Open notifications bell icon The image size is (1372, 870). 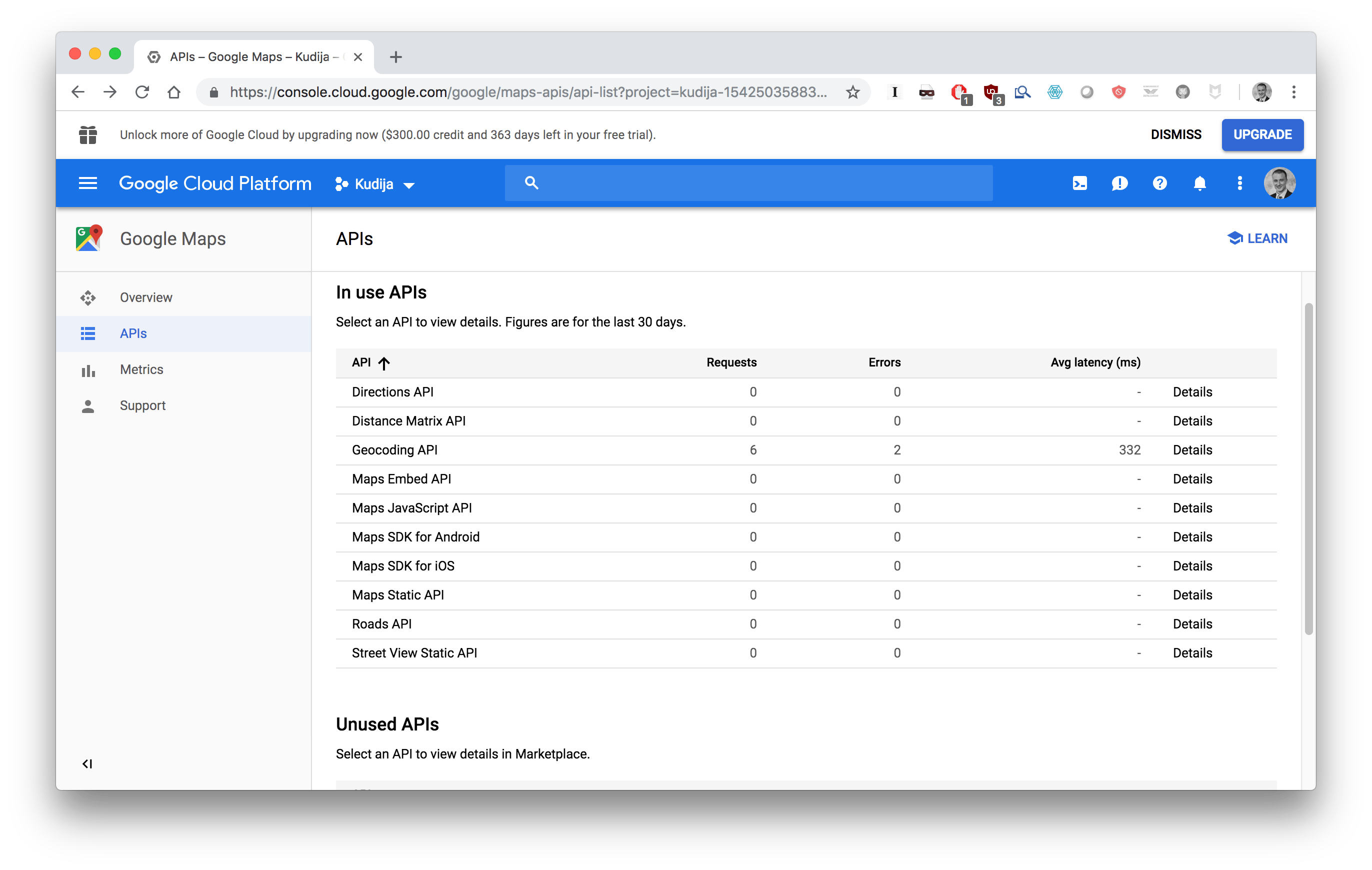pyautogui.click(x=1199, y=183)
